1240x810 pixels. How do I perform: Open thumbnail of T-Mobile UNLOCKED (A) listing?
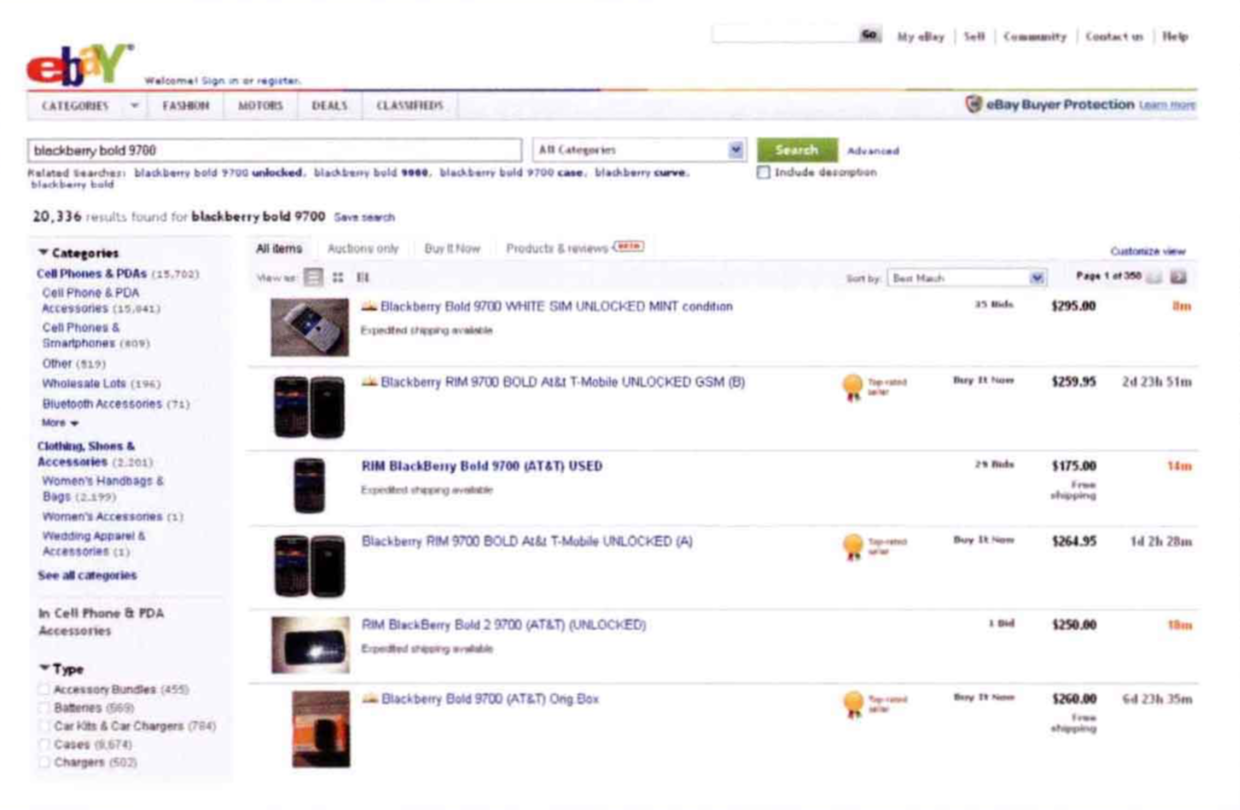point(310,566)
